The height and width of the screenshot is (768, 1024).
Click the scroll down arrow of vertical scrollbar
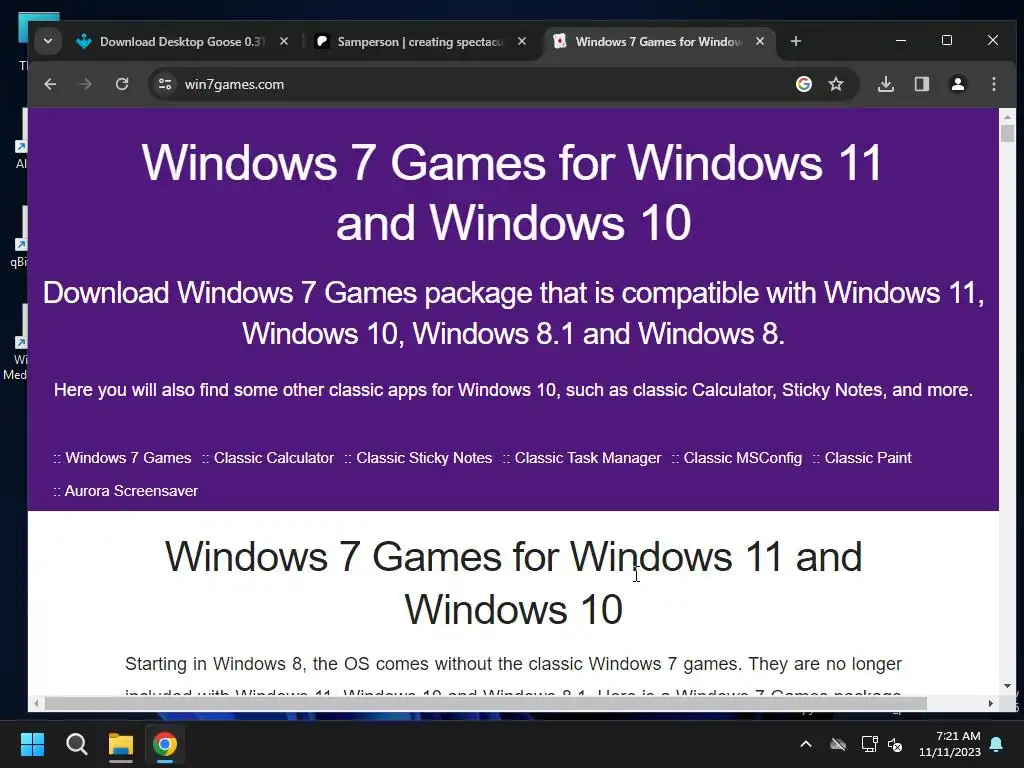1007,686
